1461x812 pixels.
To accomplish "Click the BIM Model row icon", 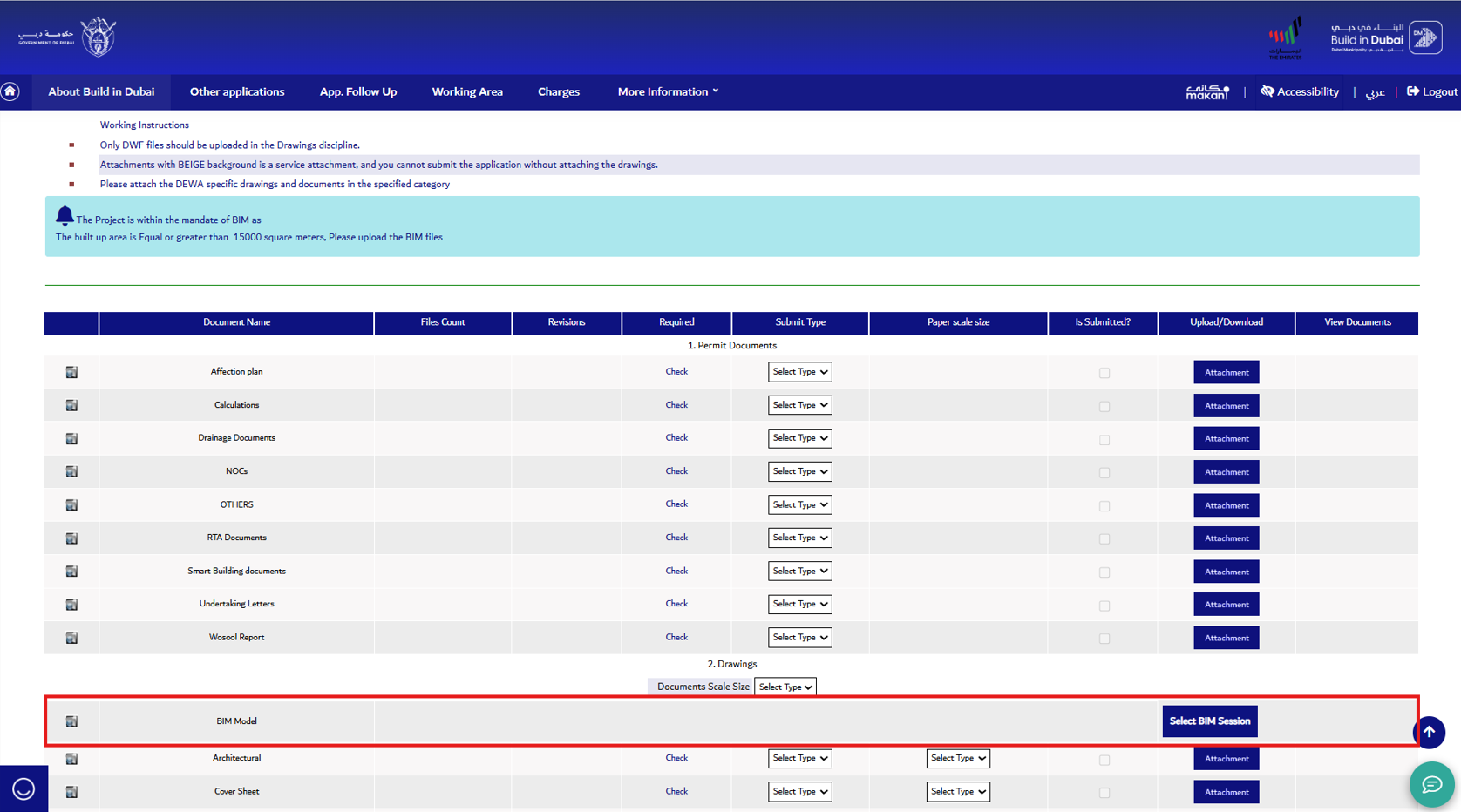I will tap(71, 721).
